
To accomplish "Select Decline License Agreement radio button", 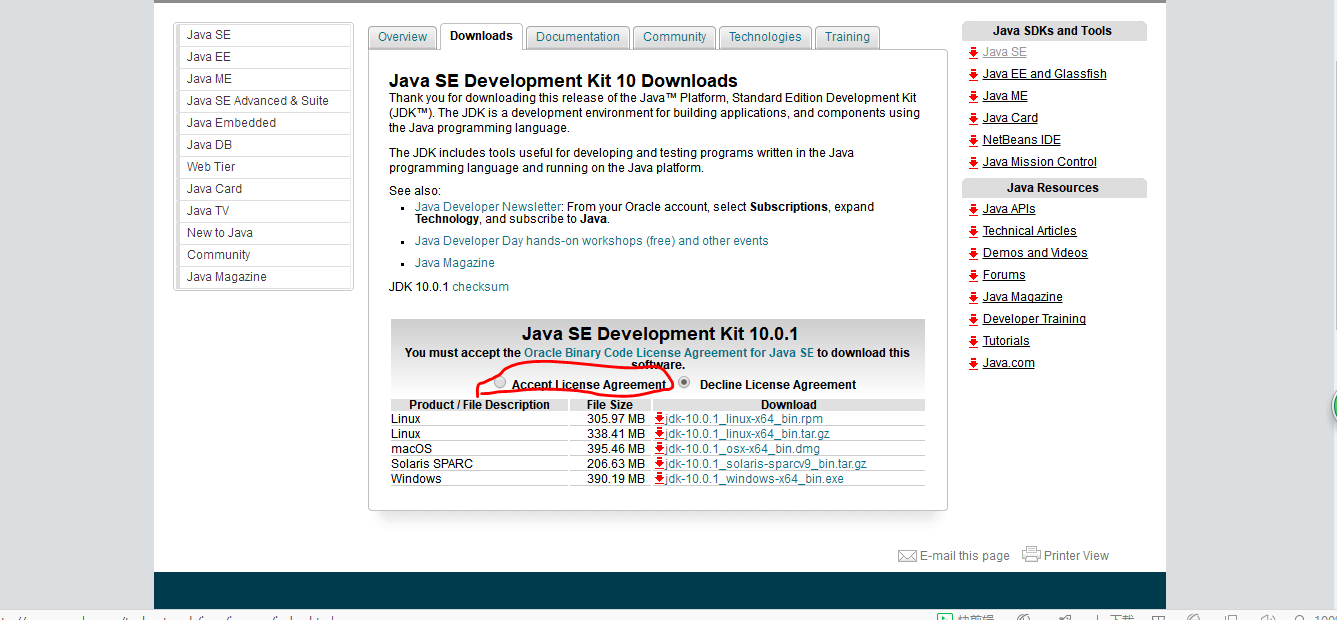I will [684, 383].
